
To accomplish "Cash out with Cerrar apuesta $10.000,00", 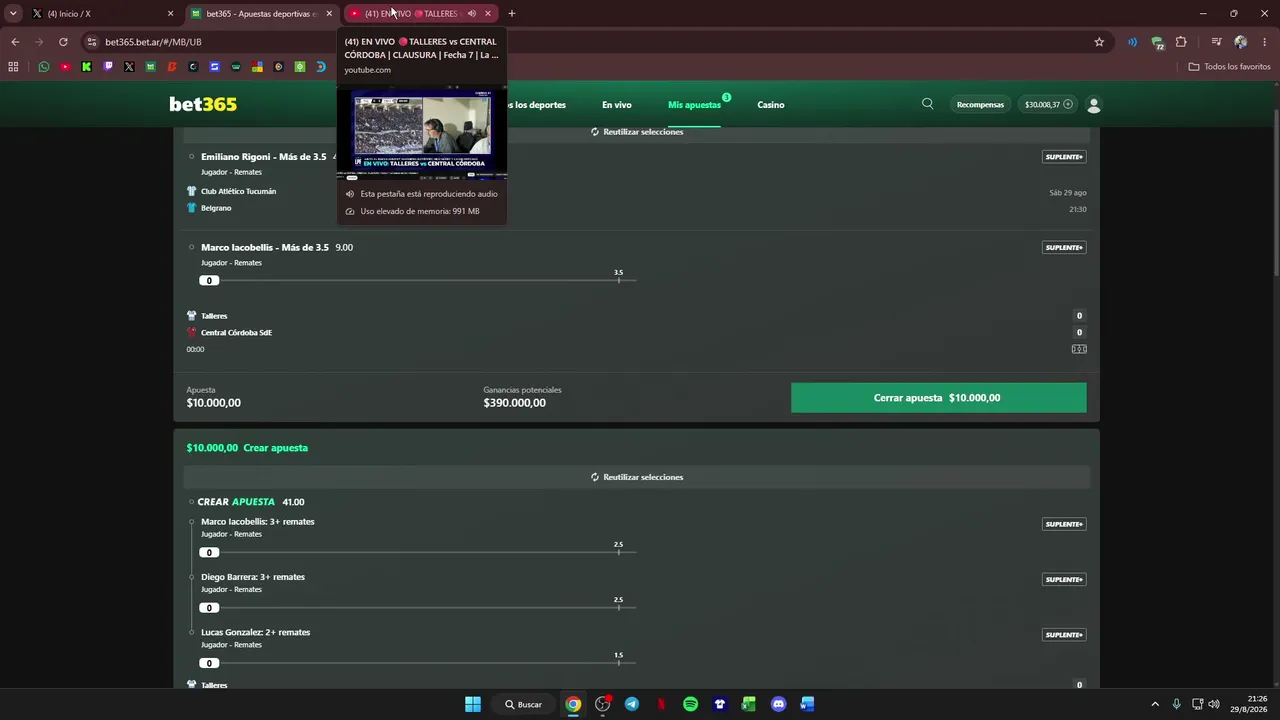I will coord(938,398).
